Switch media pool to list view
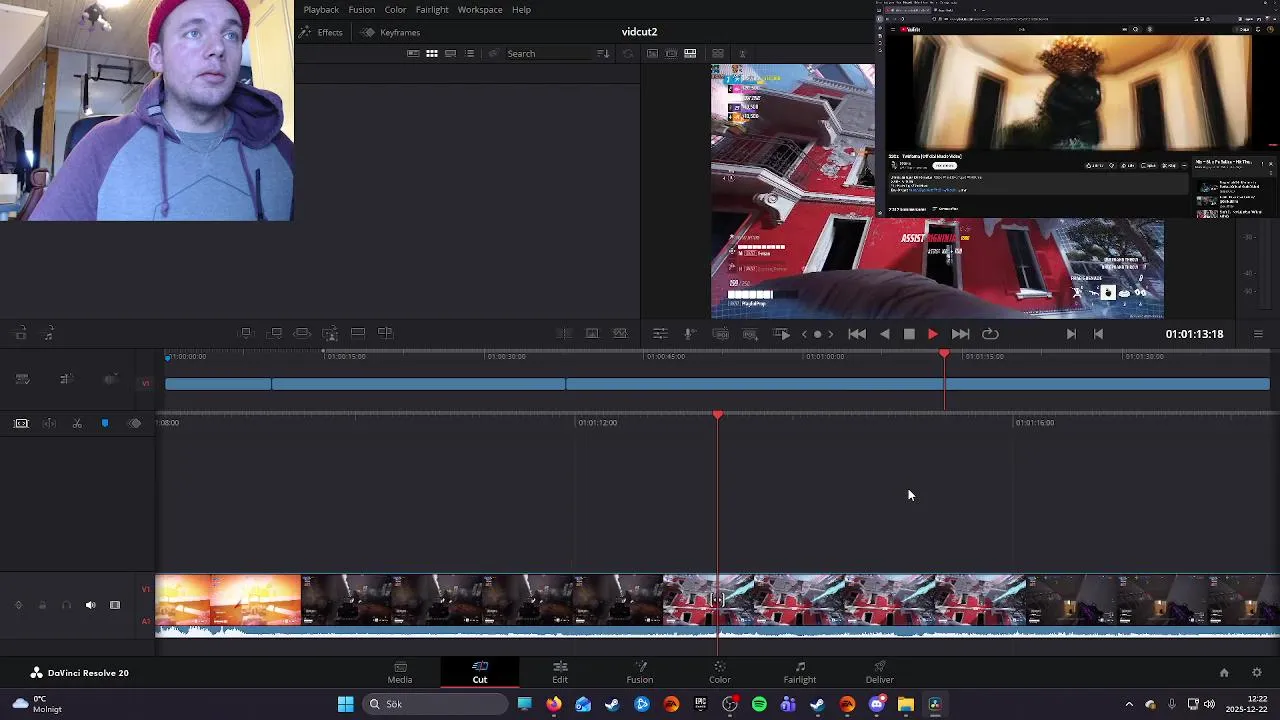This screenshot has height=720, width=1280. pyautogui.click(x=470, y=53)
